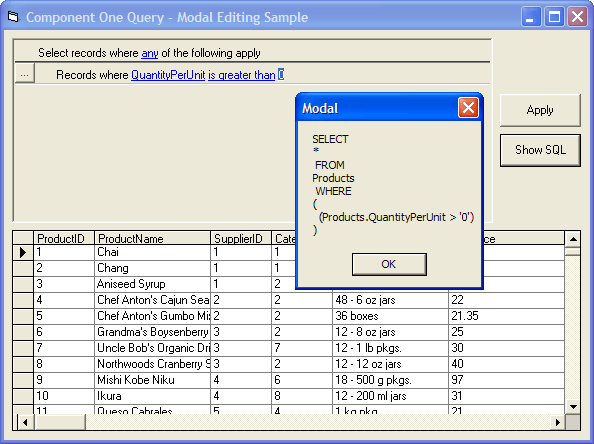
Task: Click the price cell '40'
Action: pyautogui.click(x=506, y=364)
